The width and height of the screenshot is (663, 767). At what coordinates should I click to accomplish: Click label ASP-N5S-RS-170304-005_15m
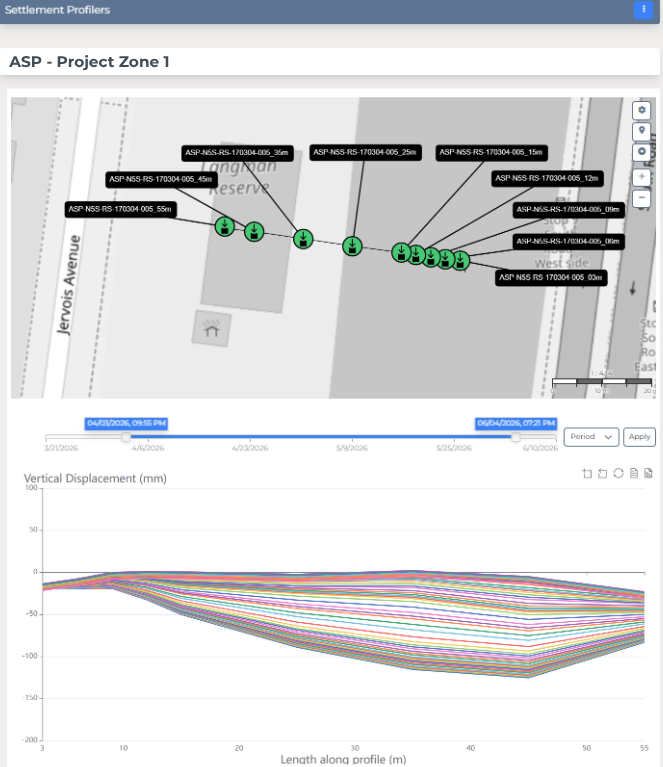491,153
